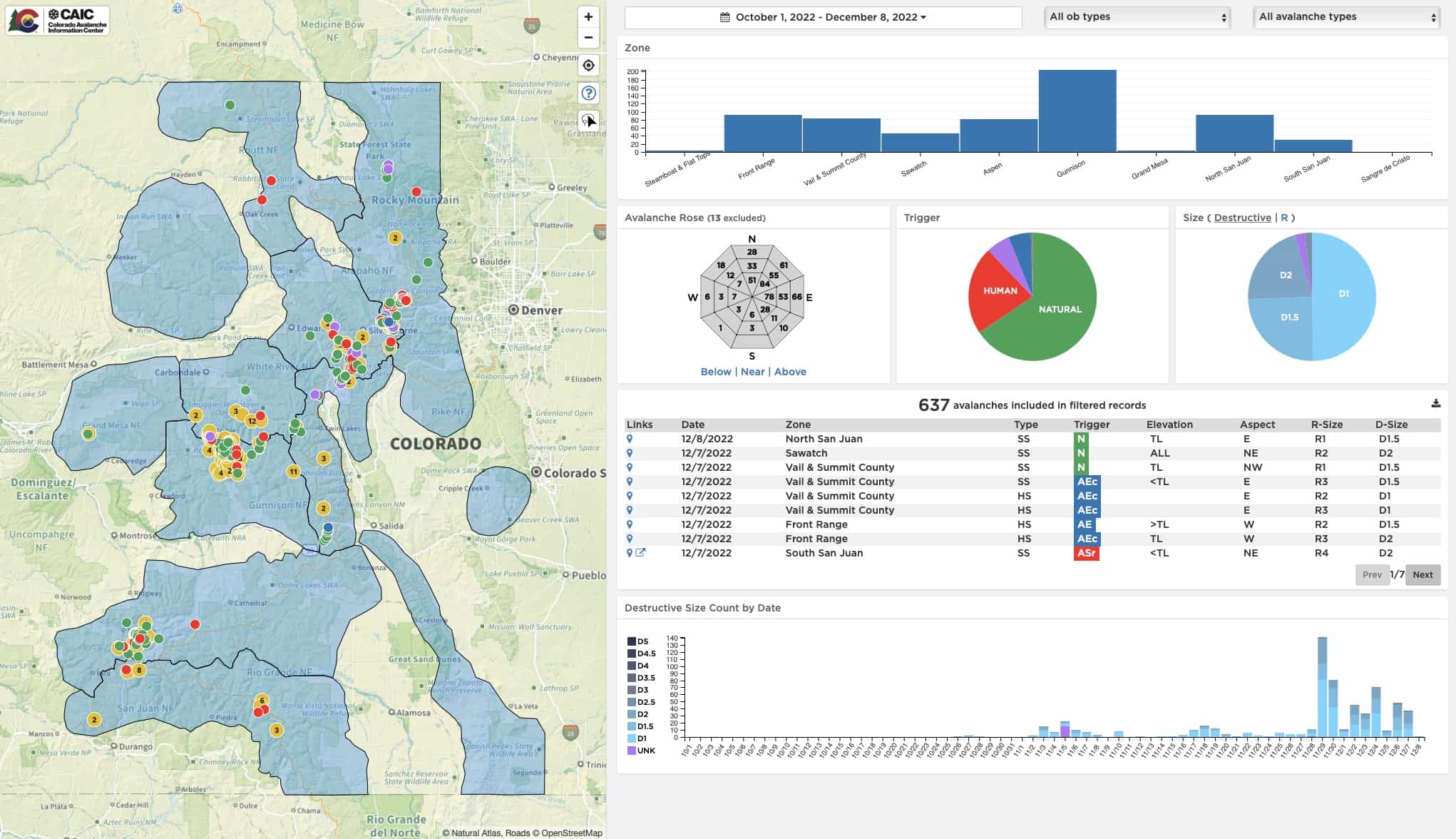Viewport: 1456px width, 839px height.
Task: Zoom in on the map
Action: 588,17
